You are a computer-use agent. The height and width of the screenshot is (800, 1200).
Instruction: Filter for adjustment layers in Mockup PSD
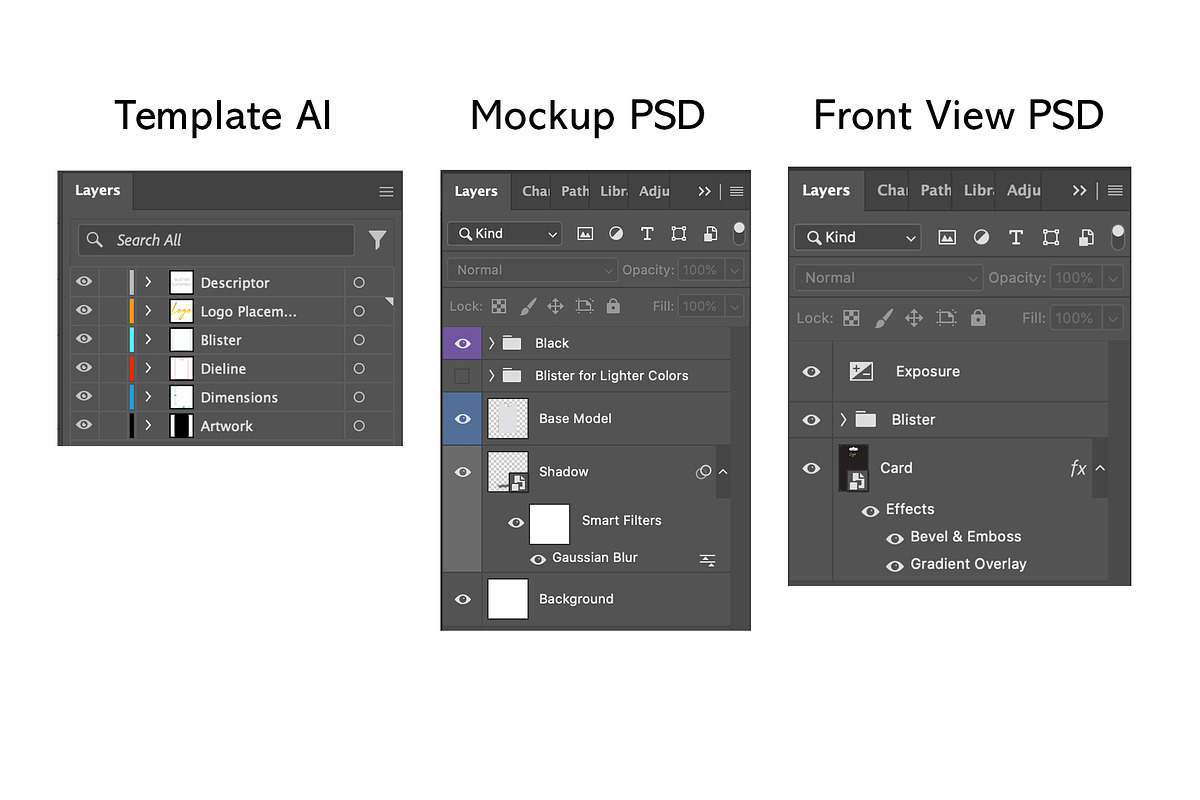click(616, 234)
